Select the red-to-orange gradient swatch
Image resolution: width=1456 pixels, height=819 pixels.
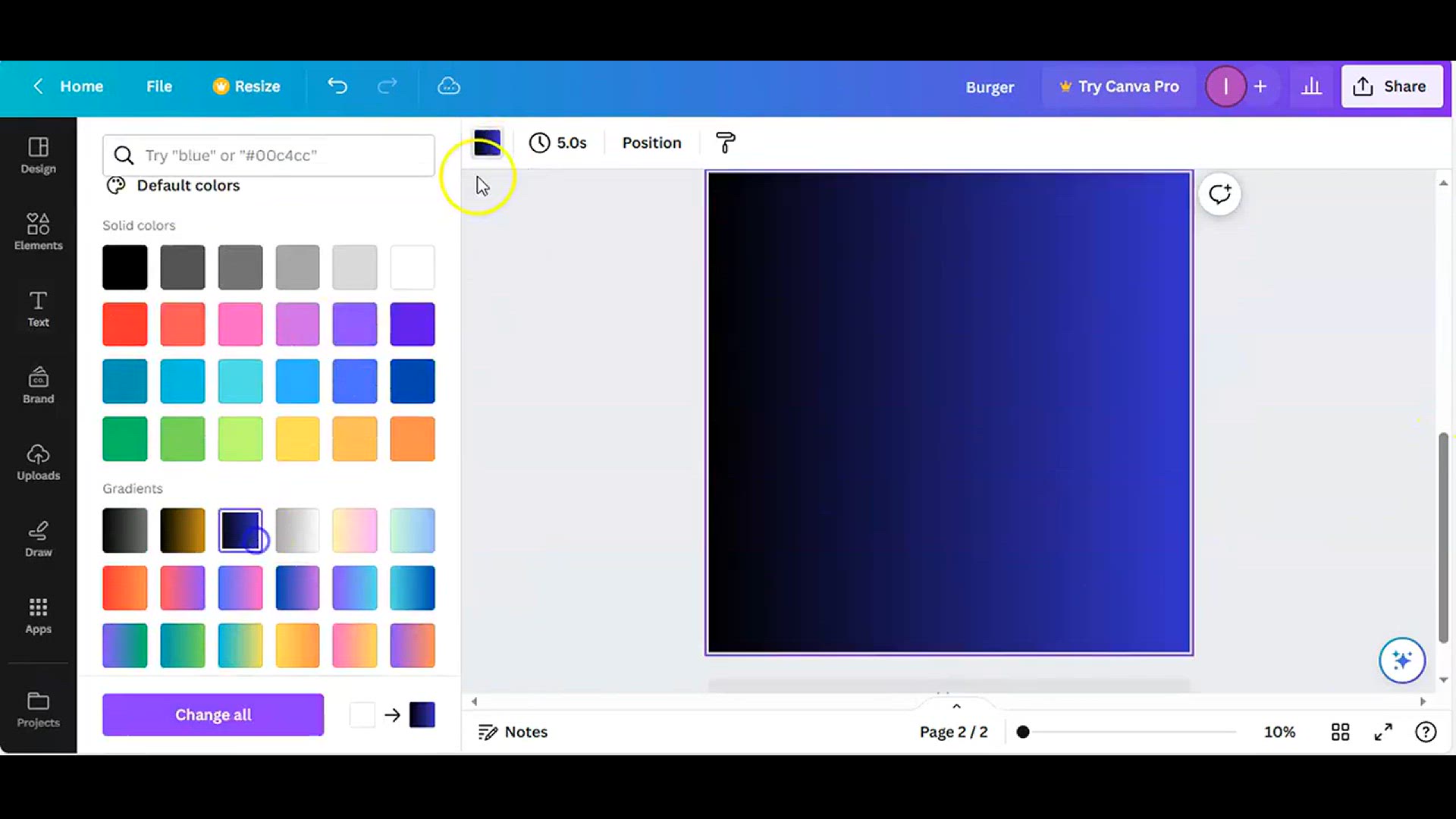point(125,588)
